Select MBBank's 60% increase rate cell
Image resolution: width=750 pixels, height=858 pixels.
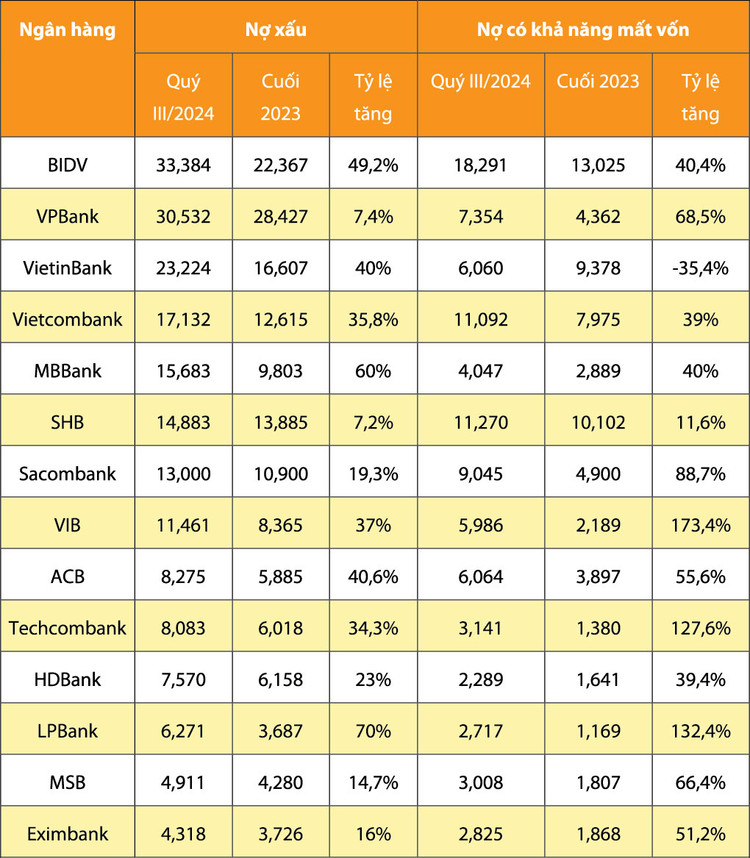374,371
